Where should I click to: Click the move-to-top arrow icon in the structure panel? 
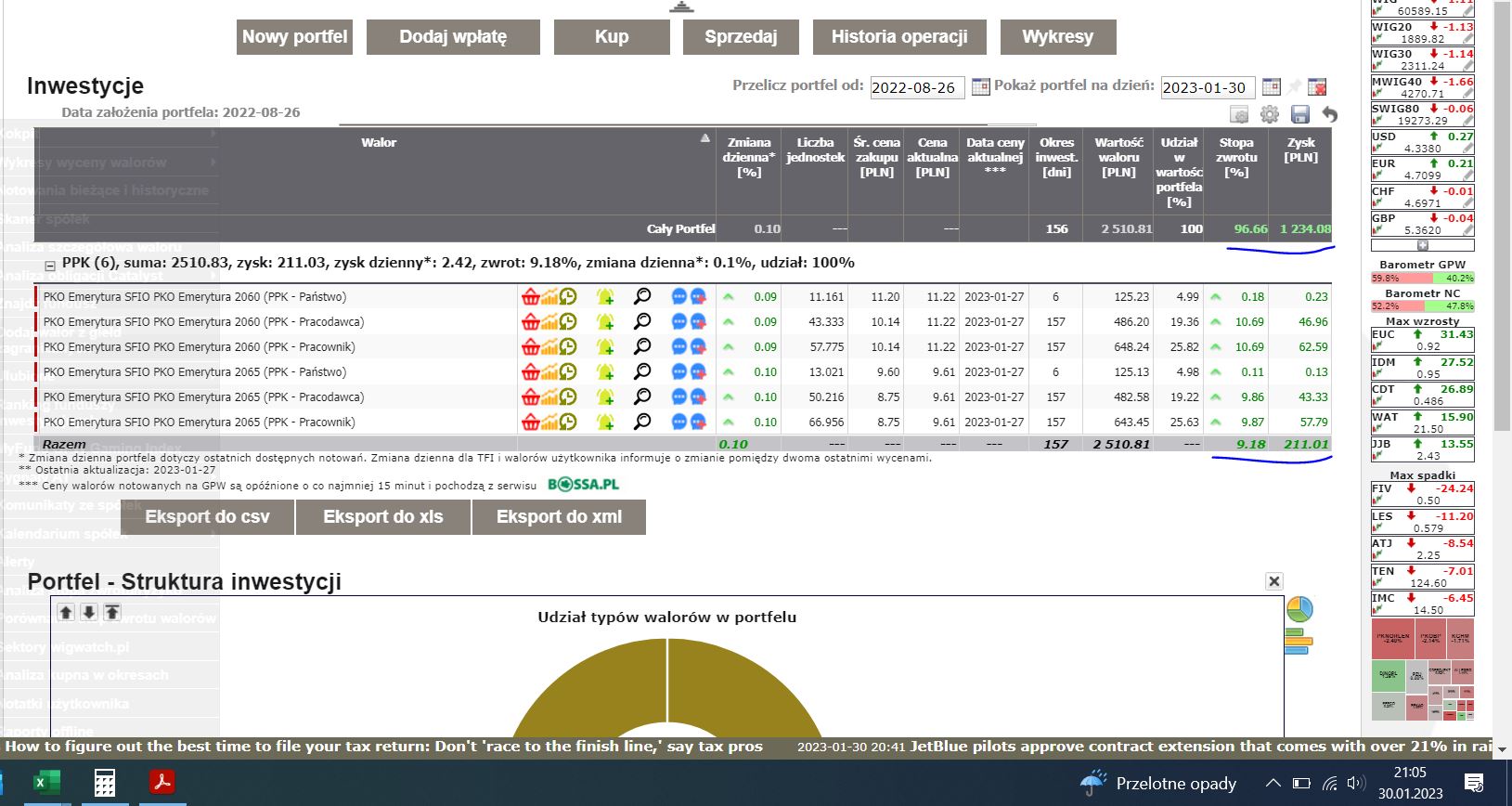coord(112,612)
